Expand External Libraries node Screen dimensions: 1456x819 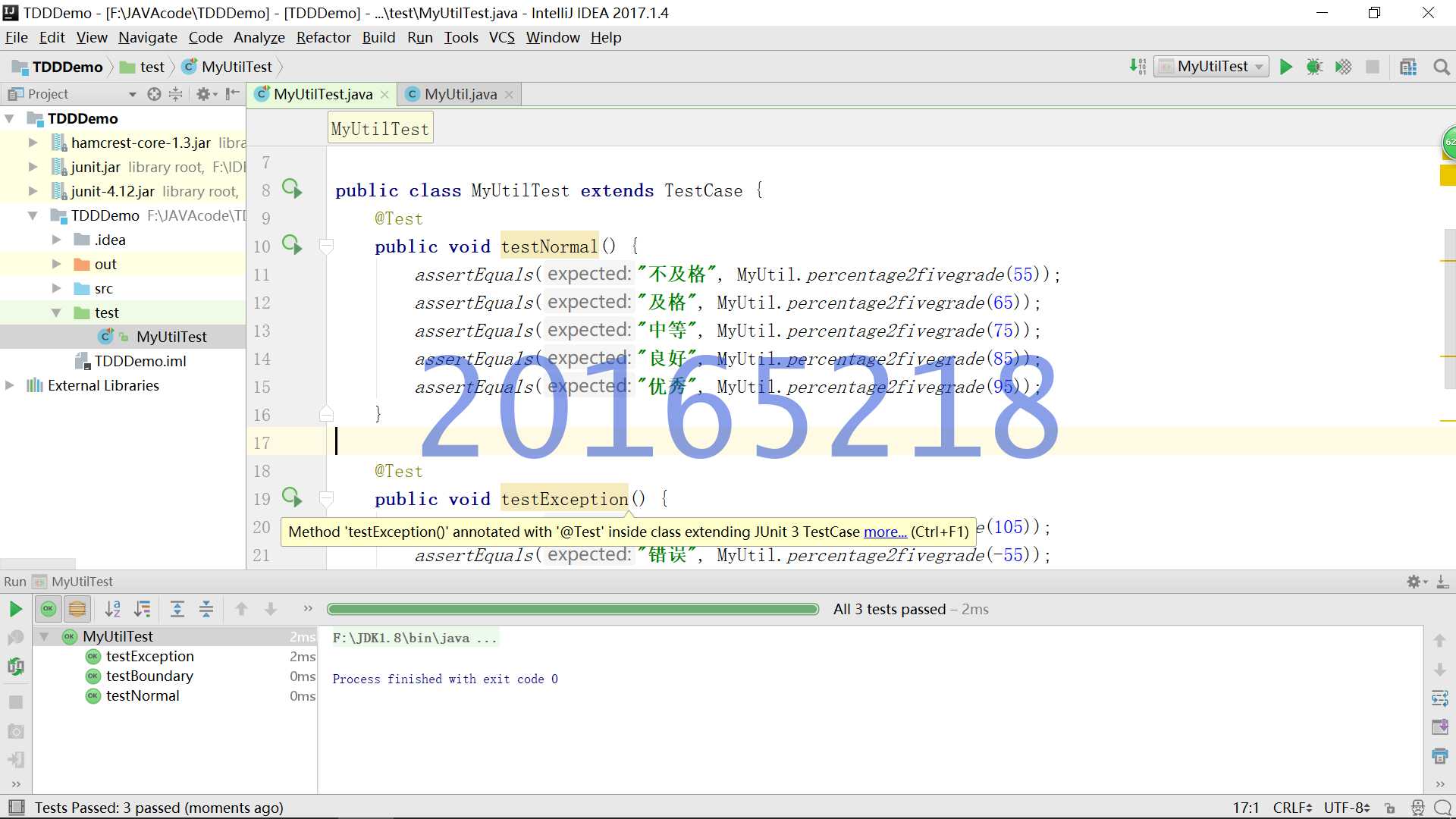[x=9, y=385]
